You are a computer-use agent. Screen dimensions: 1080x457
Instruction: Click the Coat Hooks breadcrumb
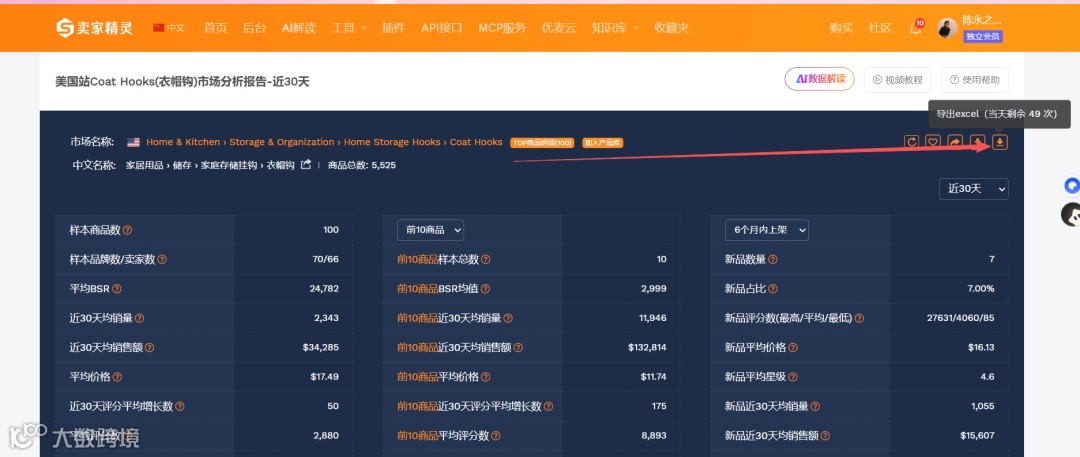point(476,142)
